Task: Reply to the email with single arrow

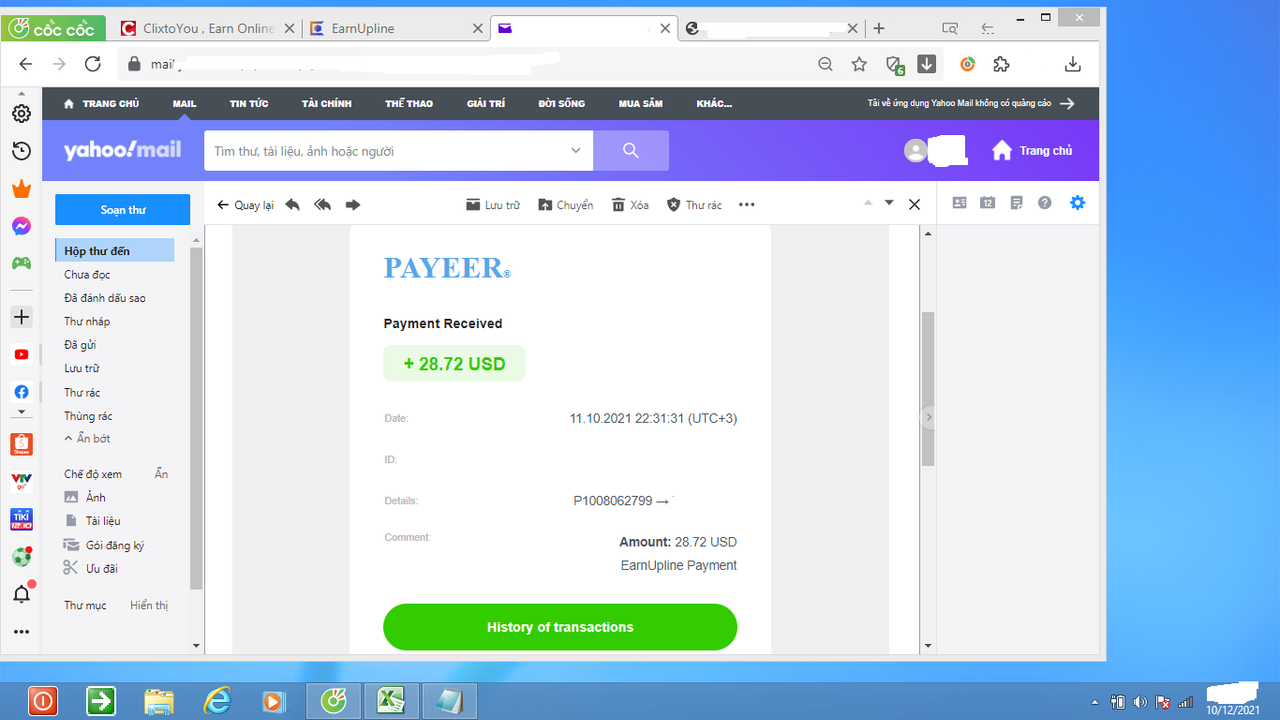Action: (292, 205)
